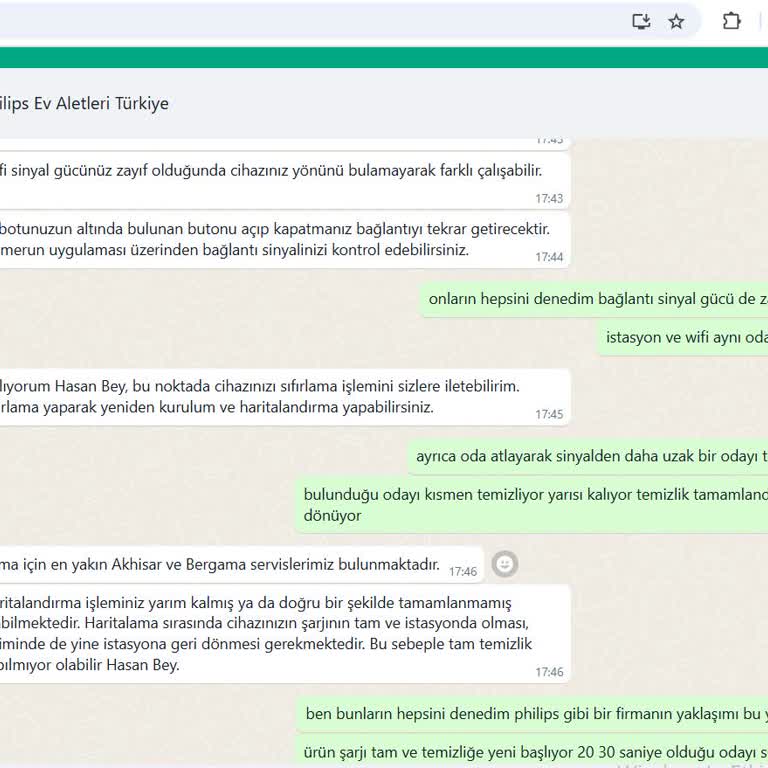768x768 pixels.
Task: Open the browser Extensions puzzle icon
Action: [731, 21]
